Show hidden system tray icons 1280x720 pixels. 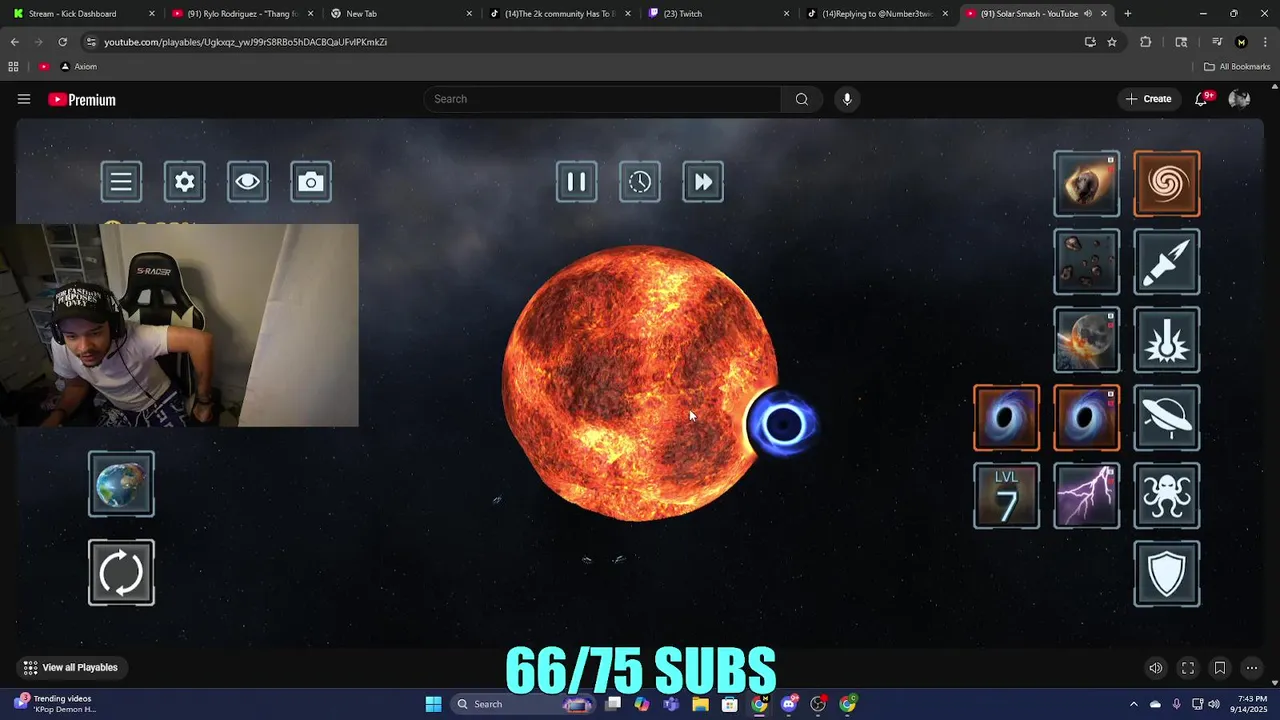tap(1133, 704)
